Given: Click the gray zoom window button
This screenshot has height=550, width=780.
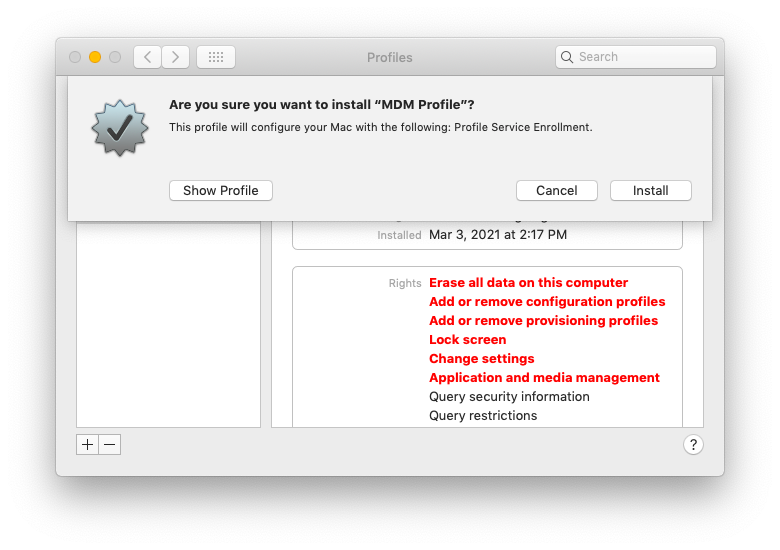Looking at the screenshot, I should coord(115,57).
